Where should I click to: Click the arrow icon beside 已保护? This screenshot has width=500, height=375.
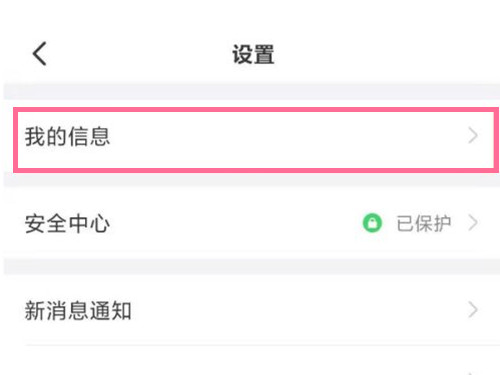473,223
